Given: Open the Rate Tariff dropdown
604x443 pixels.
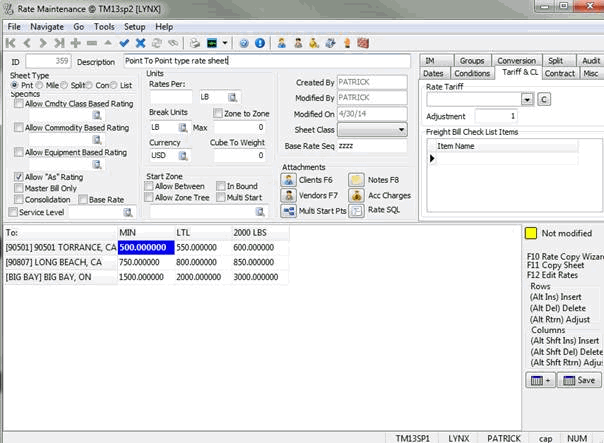Looking at the screenshot, I should coord(527,99).
